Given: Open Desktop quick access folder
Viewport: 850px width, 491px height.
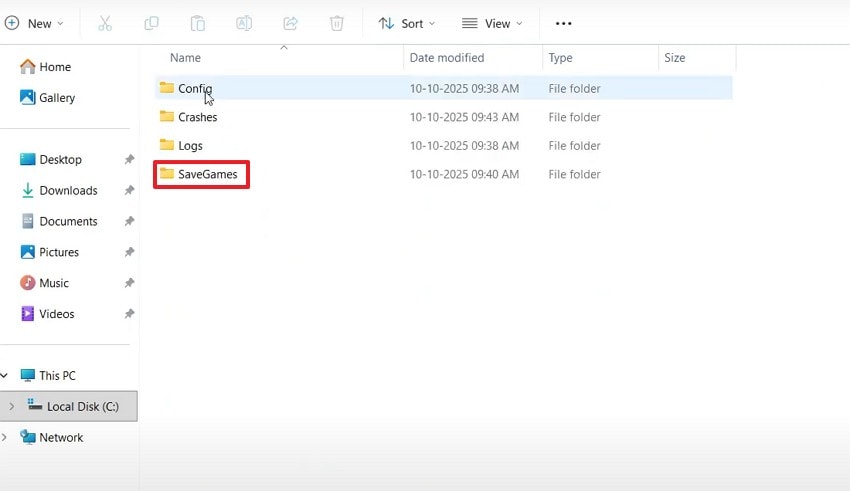Looking at the screenshot, I should [x=60, y=159].
